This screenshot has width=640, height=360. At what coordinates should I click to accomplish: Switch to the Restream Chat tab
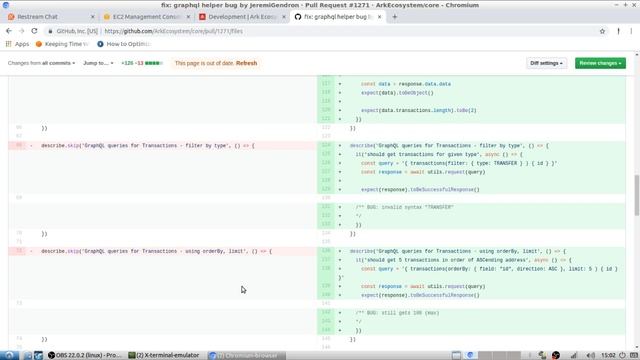coord(49,17)
